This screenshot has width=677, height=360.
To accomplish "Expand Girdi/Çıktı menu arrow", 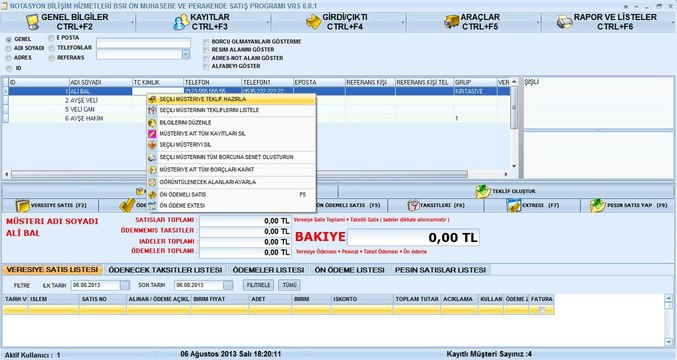I will click(x=403, y=22).
